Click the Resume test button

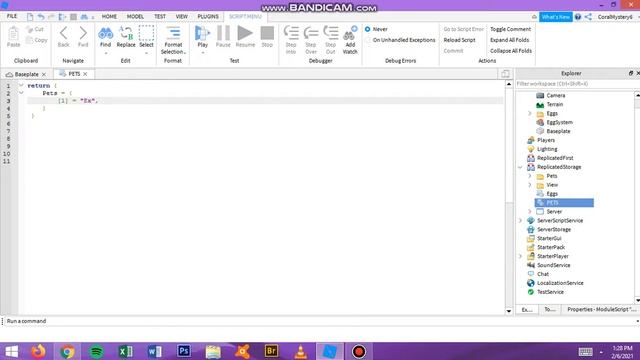pos(245,33)
